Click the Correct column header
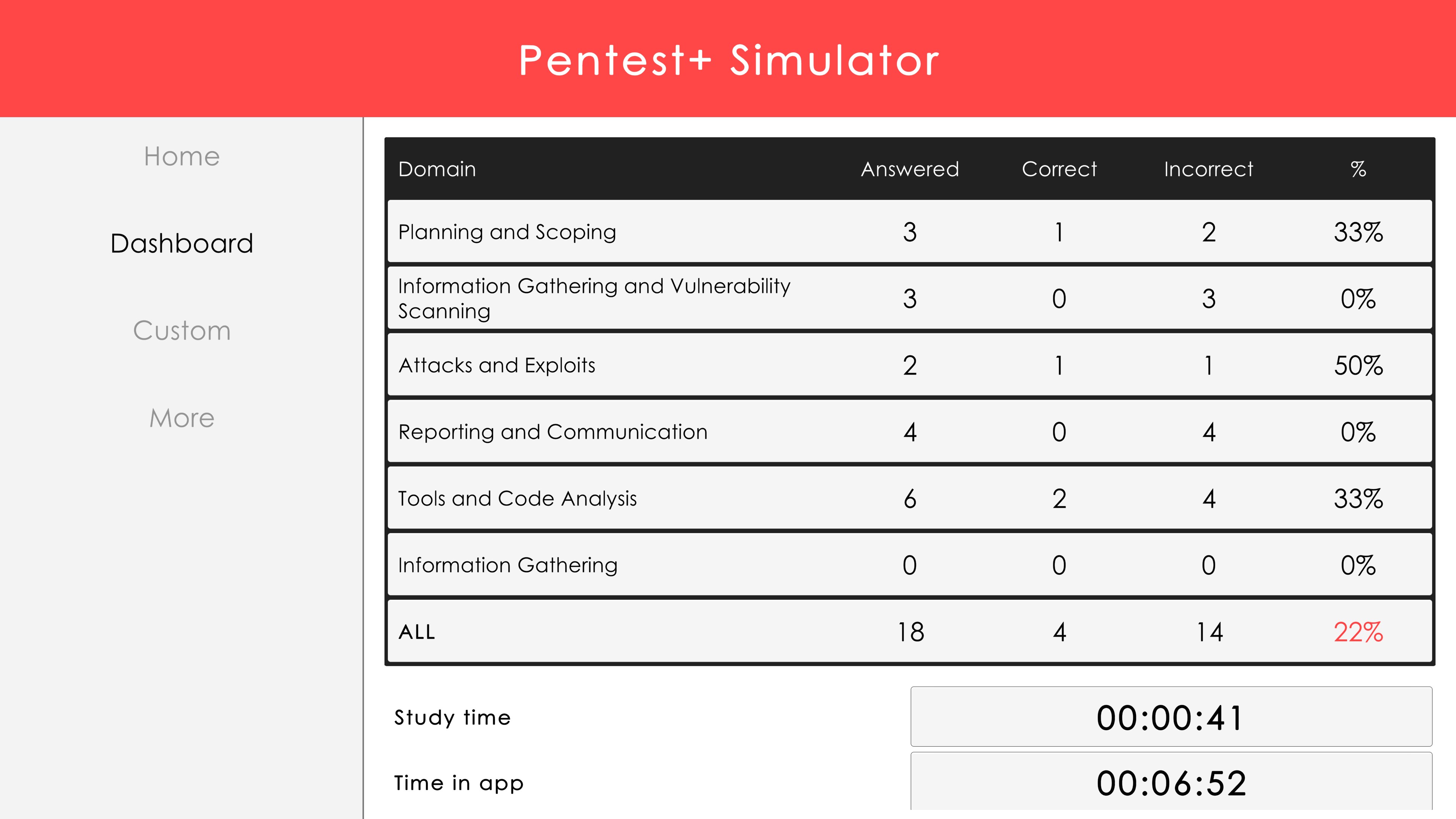Screen dimensions: 1456x819 click(1059, 169)
